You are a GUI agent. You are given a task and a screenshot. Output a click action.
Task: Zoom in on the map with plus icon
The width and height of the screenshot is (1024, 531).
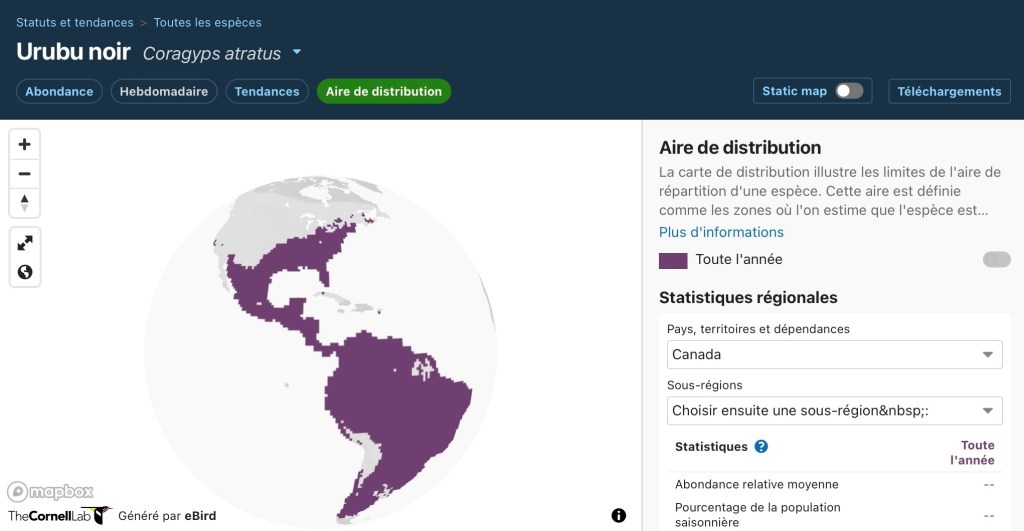25,144
